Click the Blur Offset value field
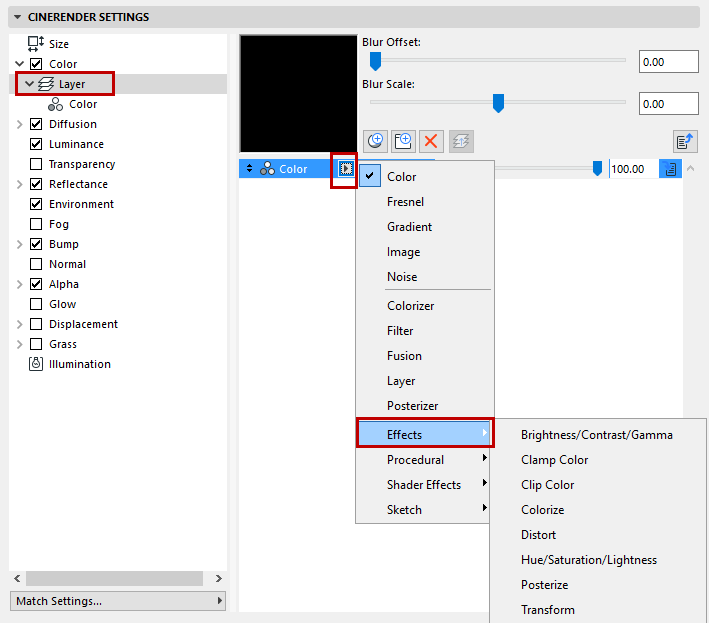Viewport: 709px width, 623px height. [668, 61]
